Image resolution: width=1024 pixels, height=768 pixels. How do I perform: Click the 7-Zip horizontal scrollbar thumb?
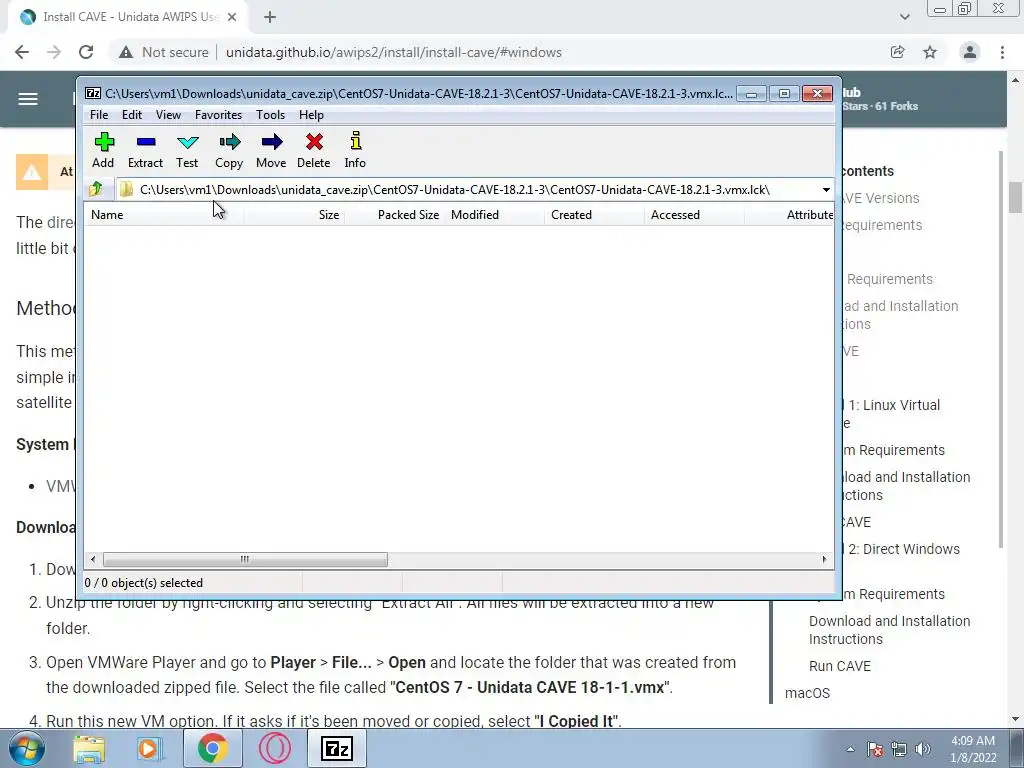[245, 560]
